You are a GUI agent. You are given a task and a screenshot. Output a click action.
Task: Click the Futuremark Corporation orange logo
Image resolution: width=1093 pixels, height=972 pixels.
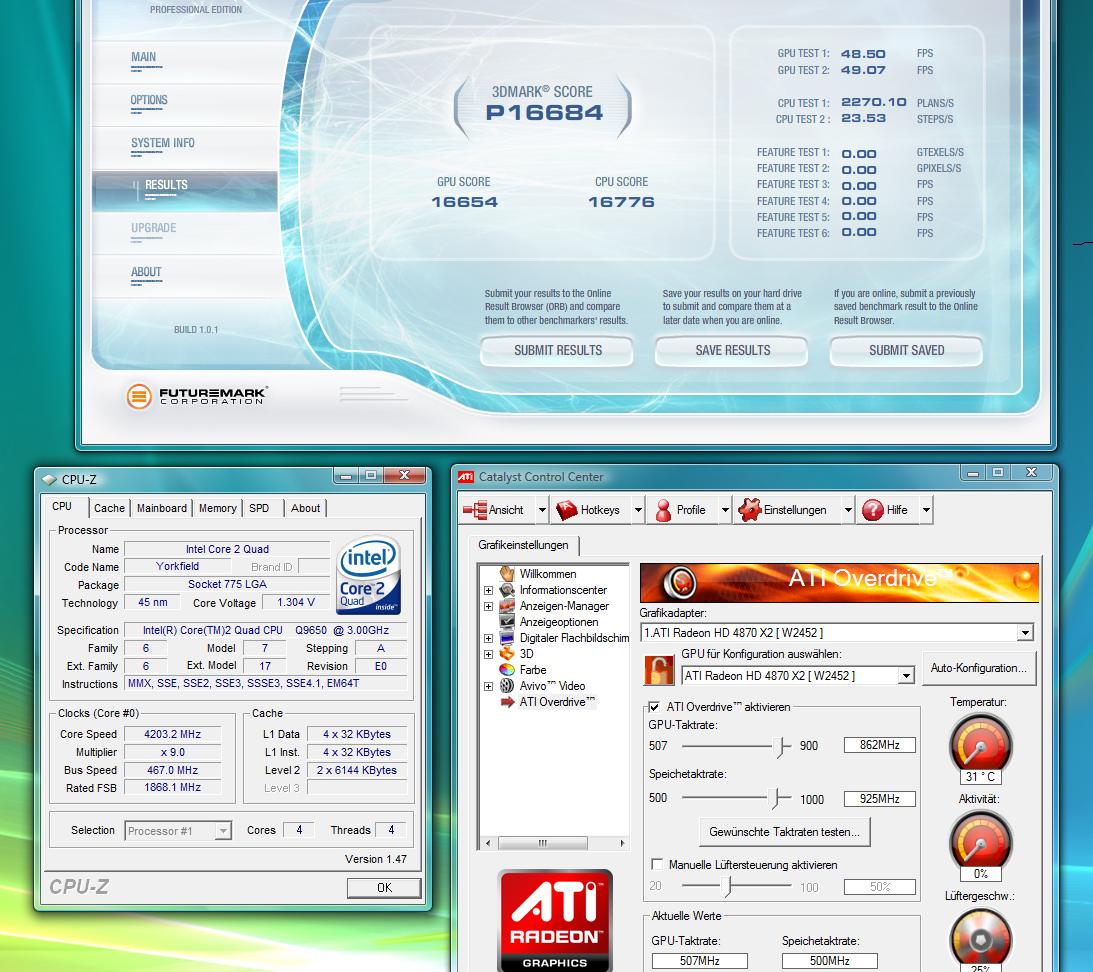pos(139,397)
